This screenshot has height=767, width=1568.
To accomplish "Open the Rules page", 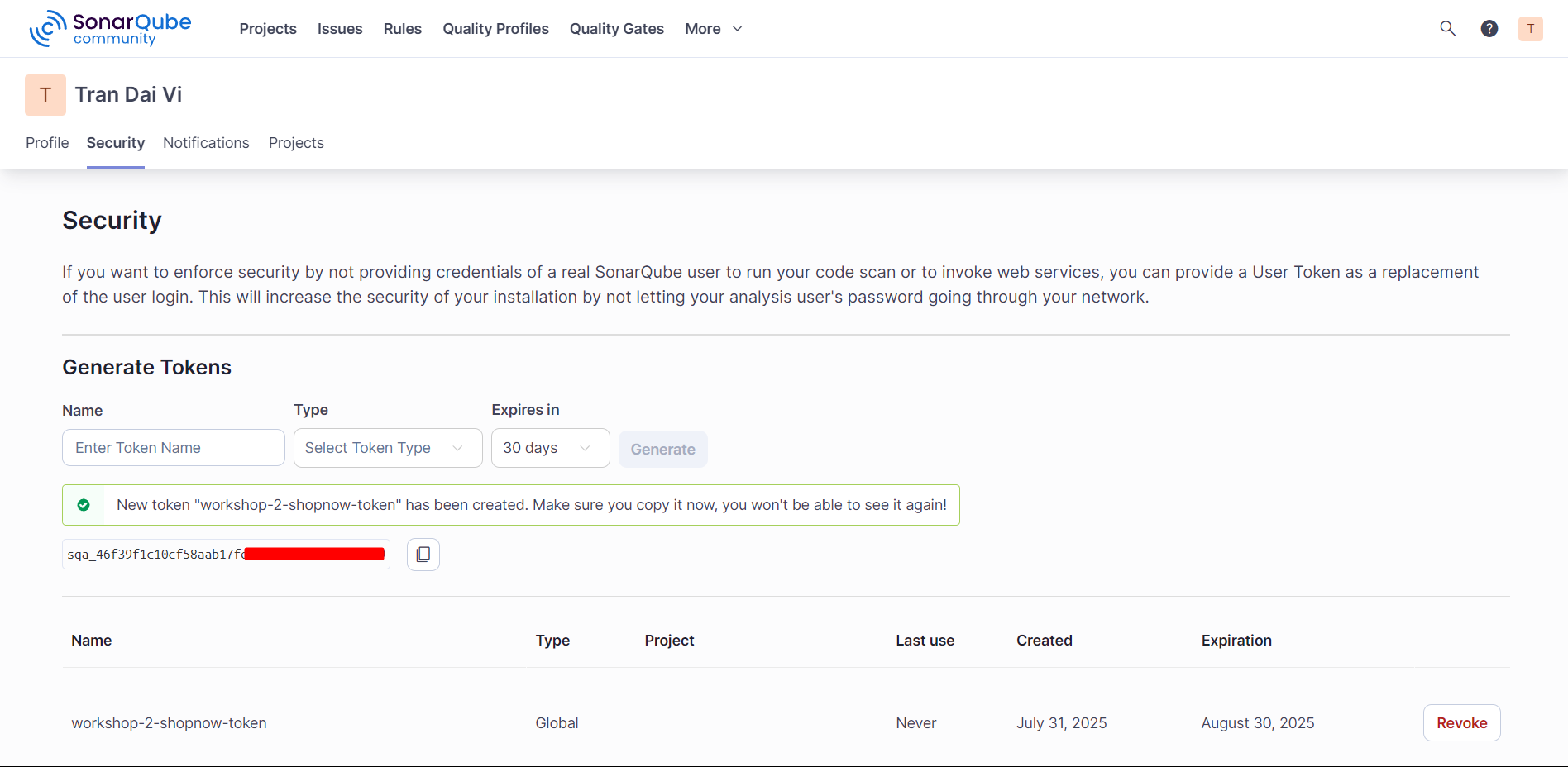I will click(x=403, y=29).
